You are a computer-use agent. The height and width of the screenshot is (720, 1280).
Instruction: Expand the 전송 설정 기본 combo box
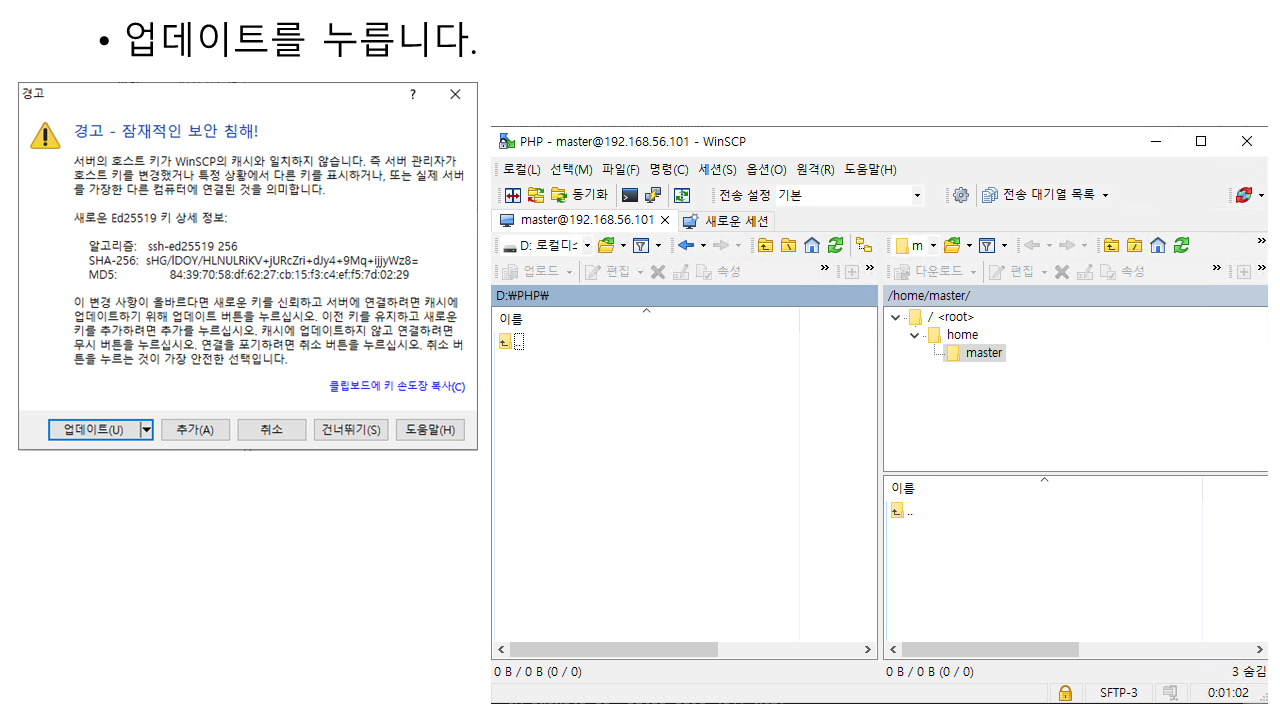[x=917, y=196]
